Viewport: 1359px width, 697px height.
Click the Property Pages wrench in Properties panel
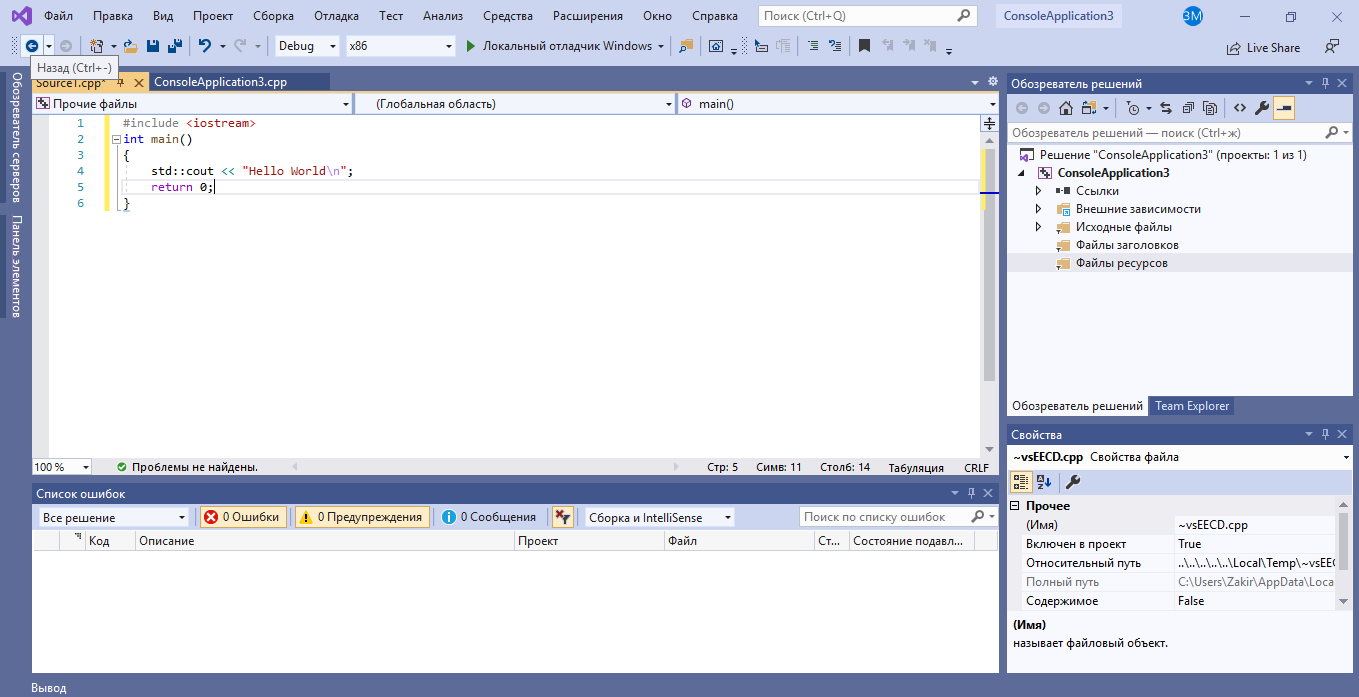(x=1073, y=482)
